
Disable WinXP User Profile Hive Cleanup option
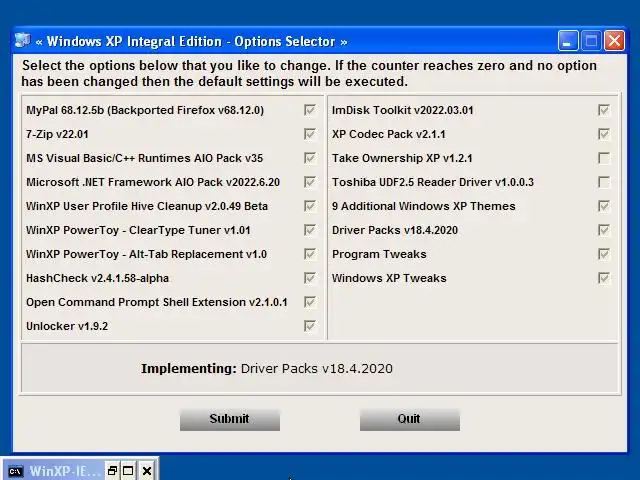[x=309, y=206]
